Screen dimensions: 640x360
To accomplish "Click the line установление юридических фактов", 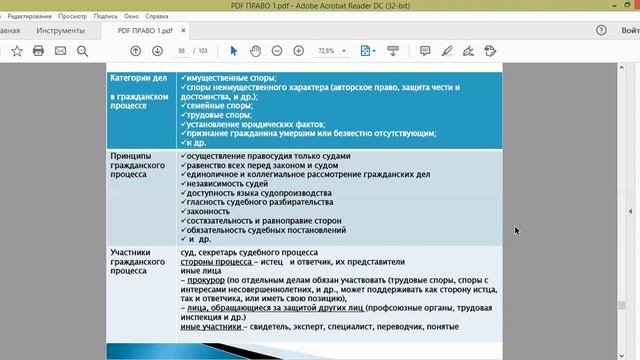I will click(253, 124).
